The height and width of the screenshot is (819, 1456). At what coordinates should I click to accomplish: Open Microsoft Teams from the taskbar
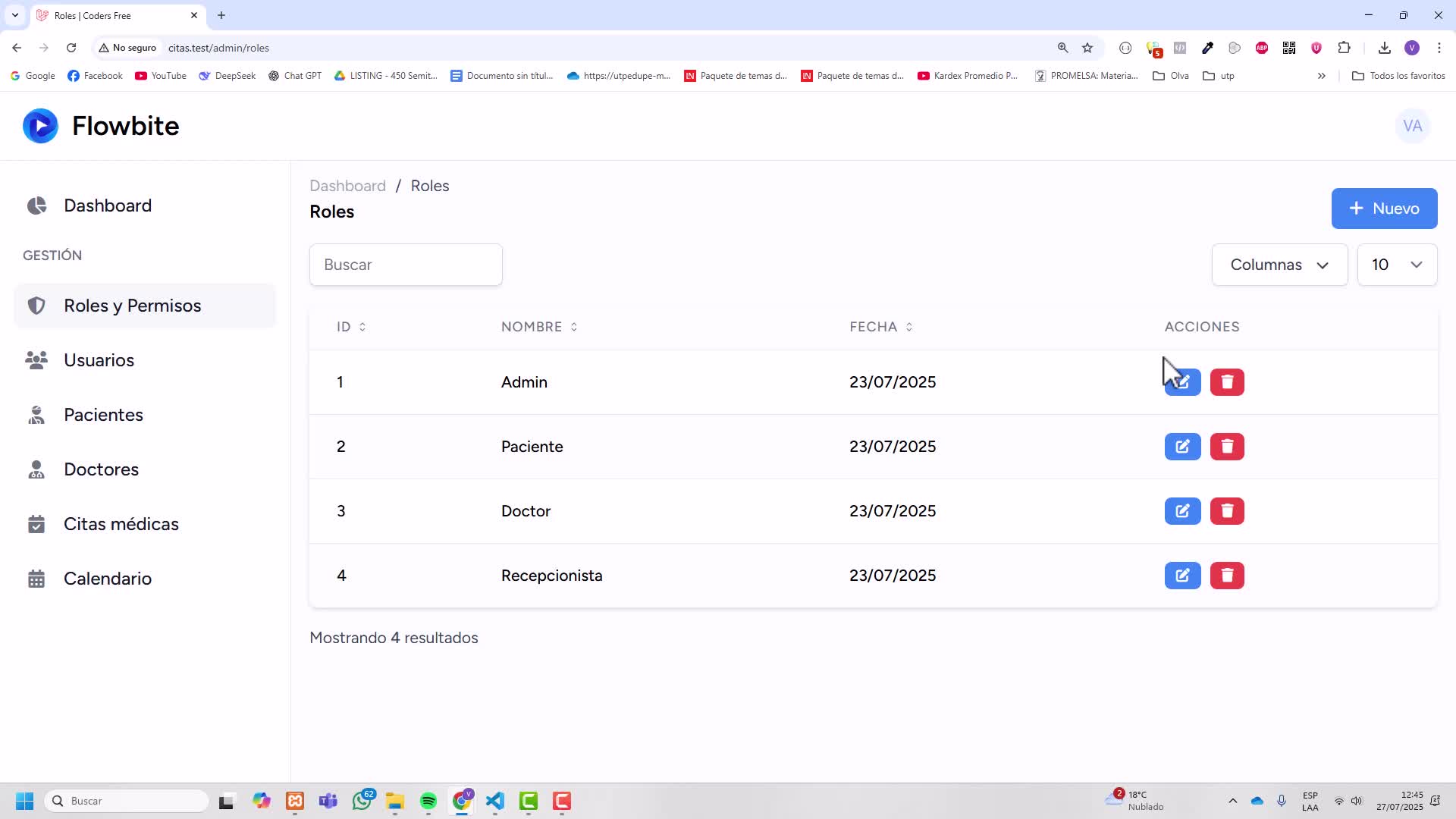328,801
